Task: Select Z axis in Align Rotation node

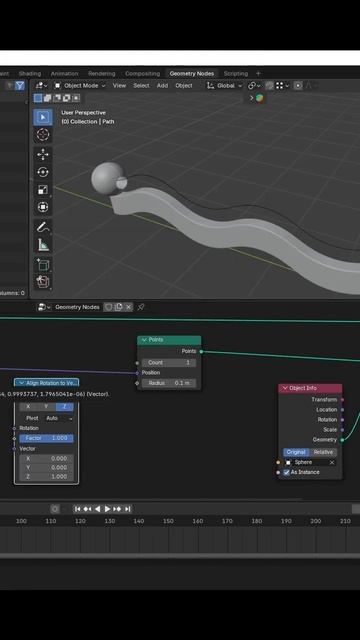Action: (x=64, y=407)
